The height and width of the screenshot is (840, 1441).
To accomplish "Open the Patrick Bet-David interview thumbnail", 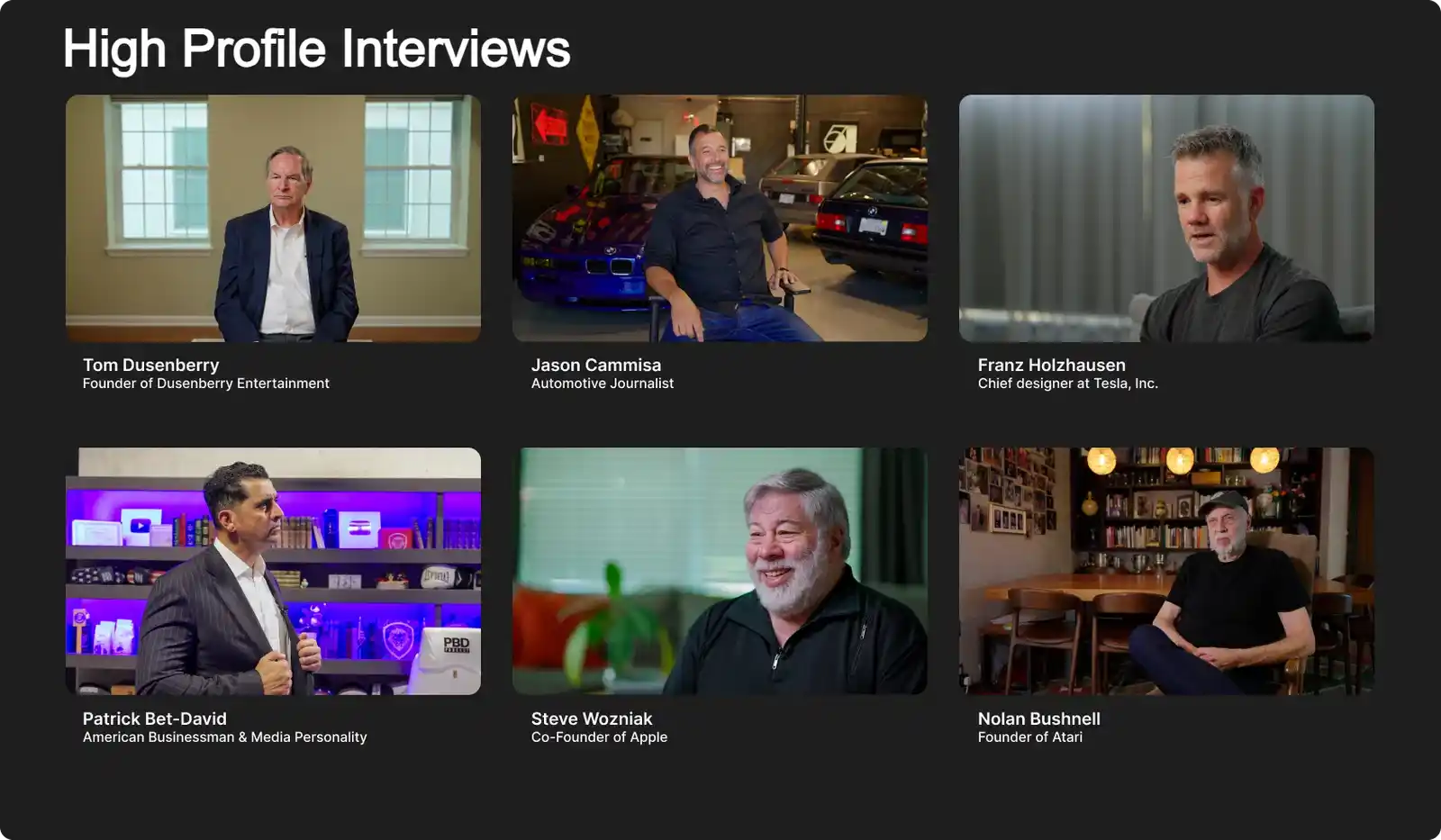I will coord(273,571).
